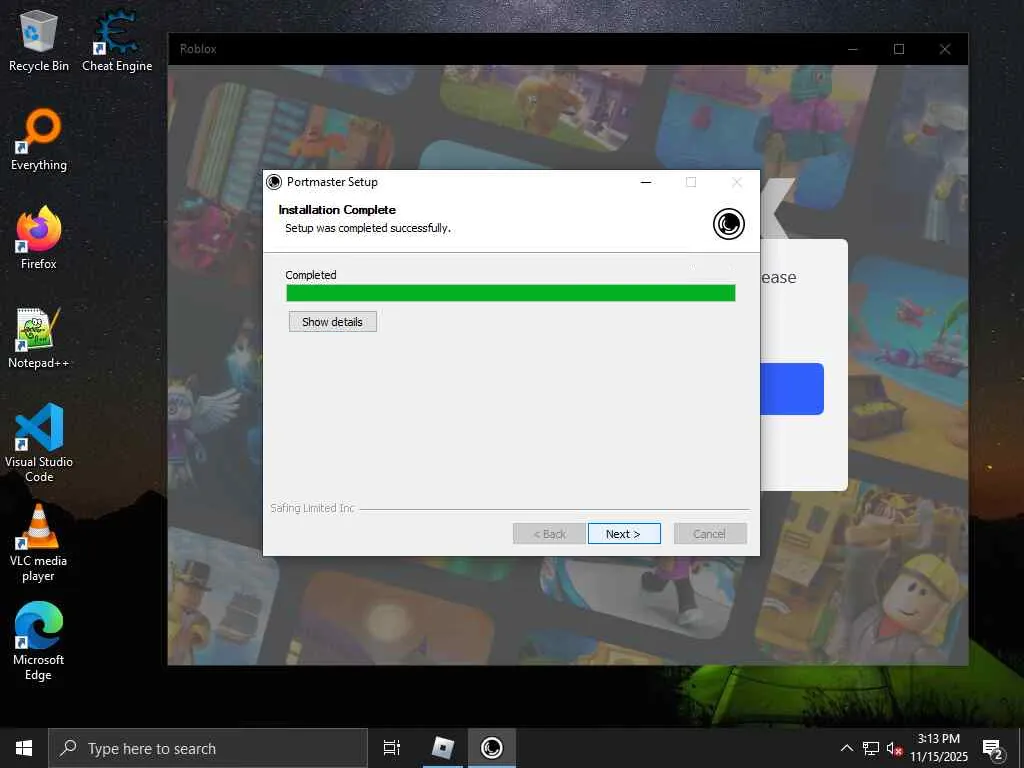The image size is (1024, 768).
Task: Launch Cheat Engine from the desktop
Action: tap(117, 40)
